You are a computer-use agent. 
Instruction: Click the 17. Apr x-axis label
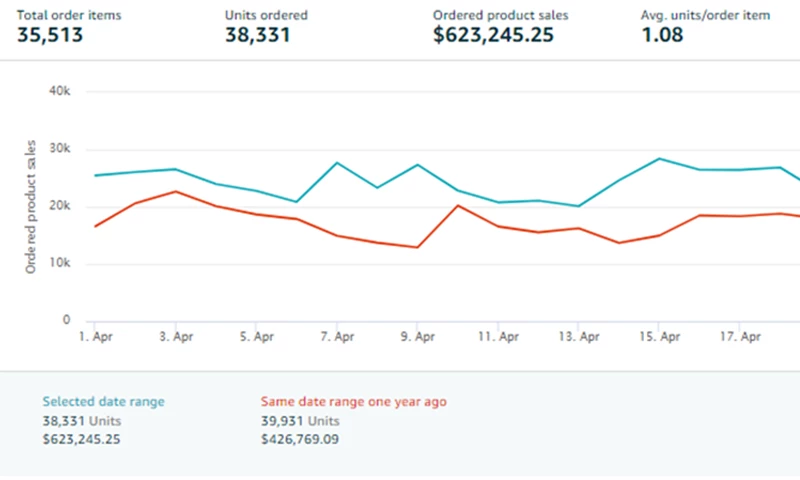pyautogui.click(x=741, y=338)
